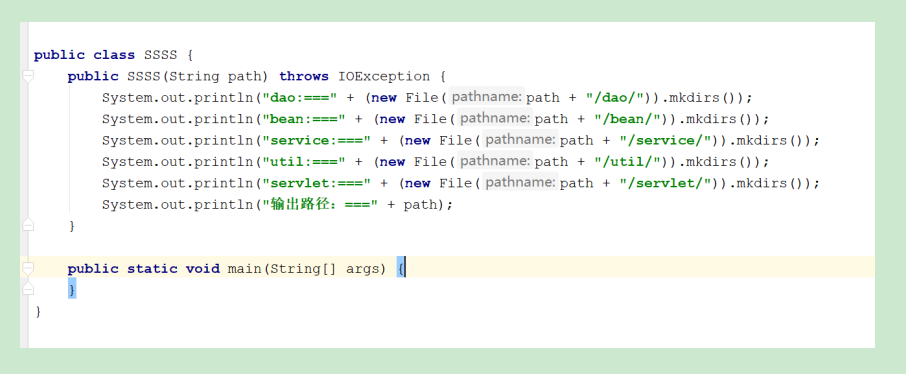The image size is (906, 374).
Task: Click the highlighted closing brace of main
Action: pos(72,288)
